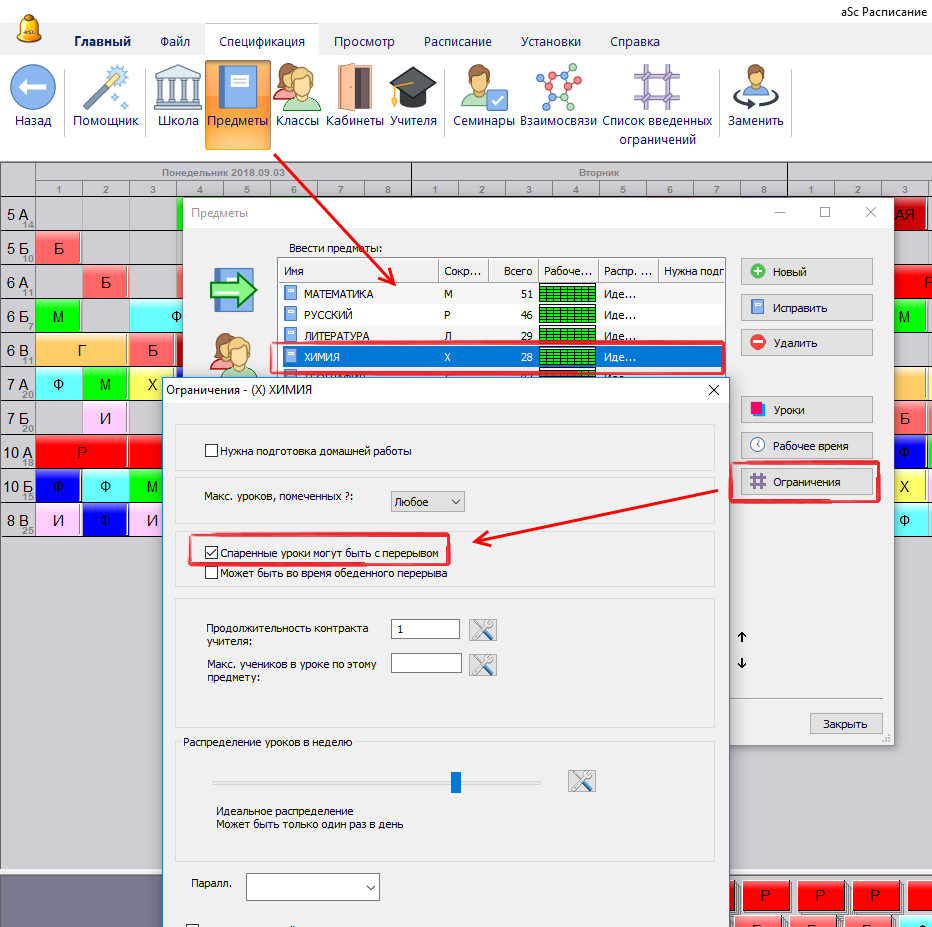The height and width of the screenshot is (927, 932).
Task: Click the Закрыть button
Action: coord(845,724)
